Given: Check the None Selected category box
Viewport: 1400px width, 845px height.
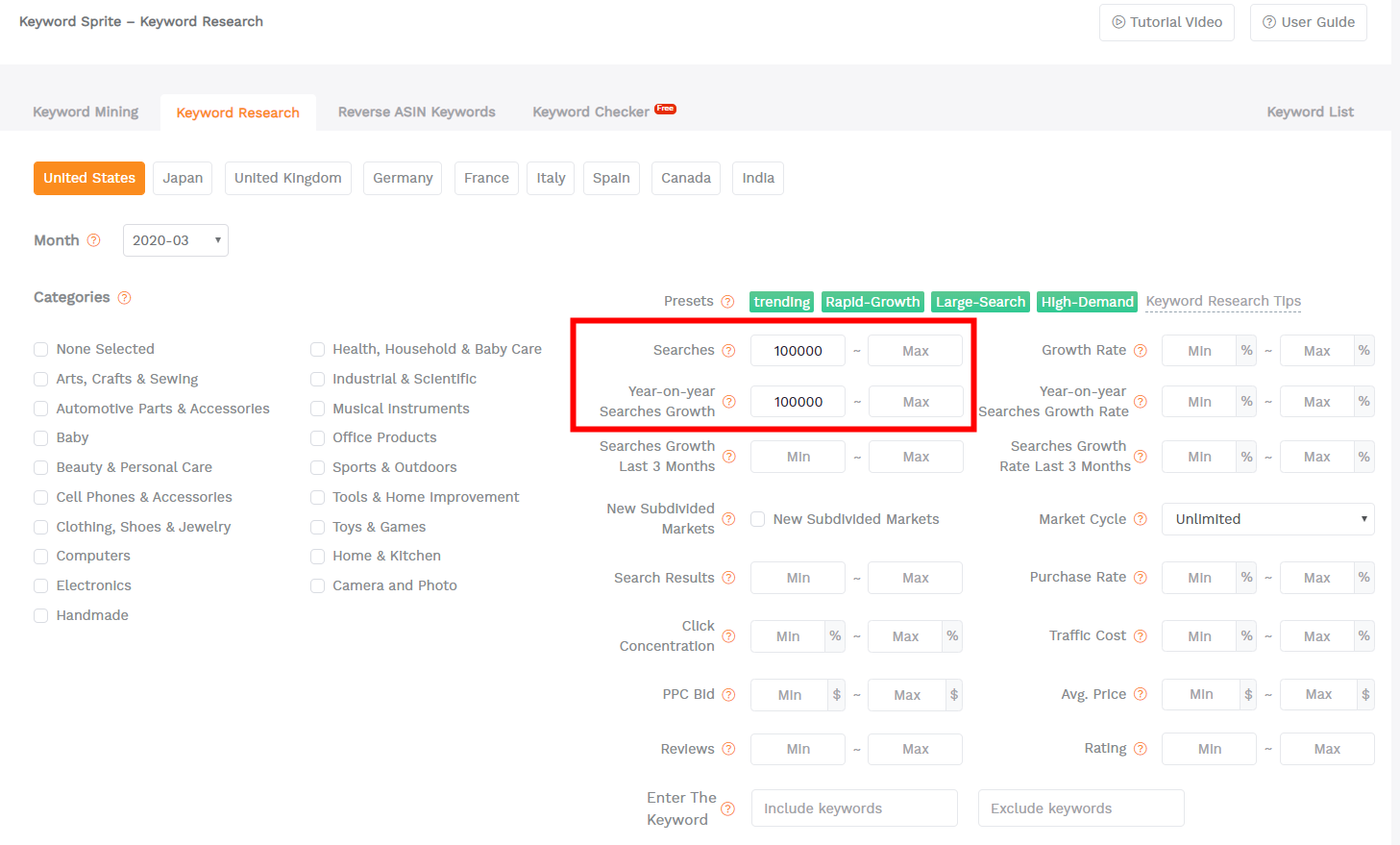Looking at the screenshot, I should coord(40,350).
